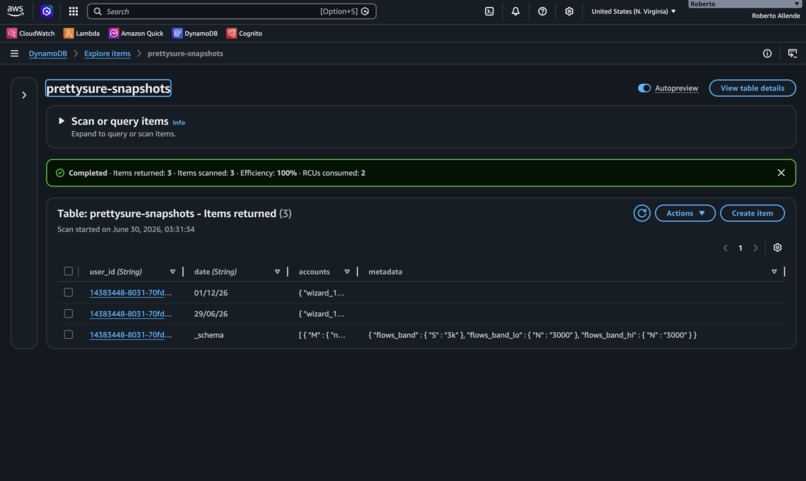The width and height of the screenshot is (806, 481).
Task: Click accounts cell in 01/12/26 row
Action: click(x=321, y=293)
